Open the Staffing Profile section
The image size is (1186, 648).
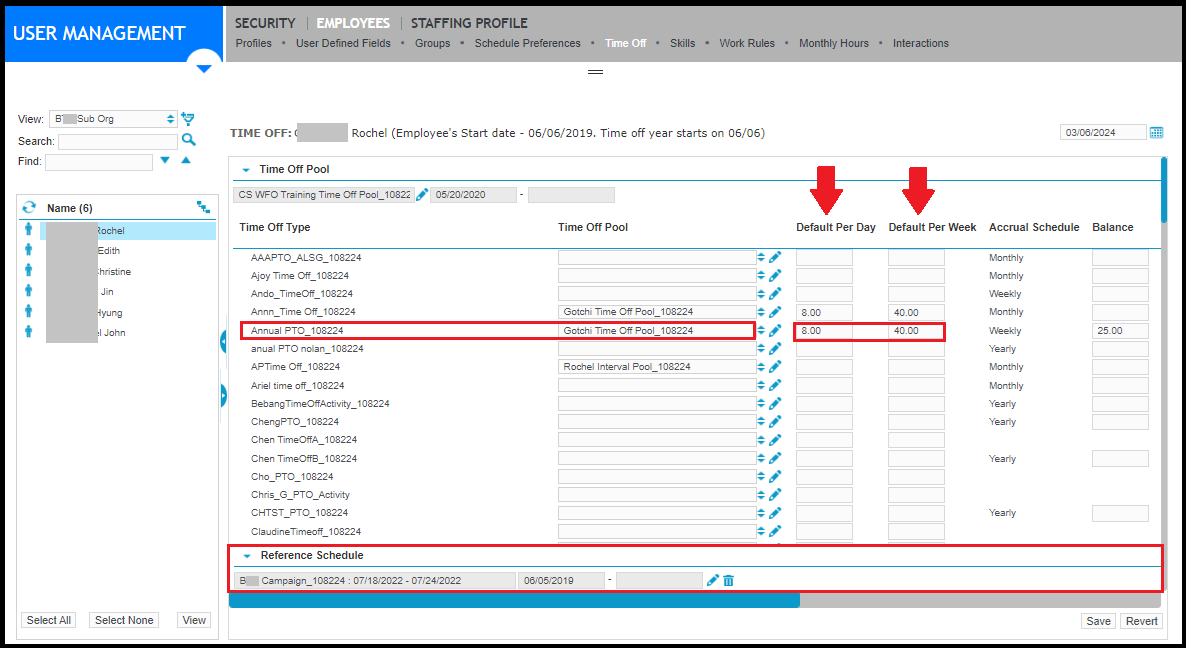coord(469,23)
